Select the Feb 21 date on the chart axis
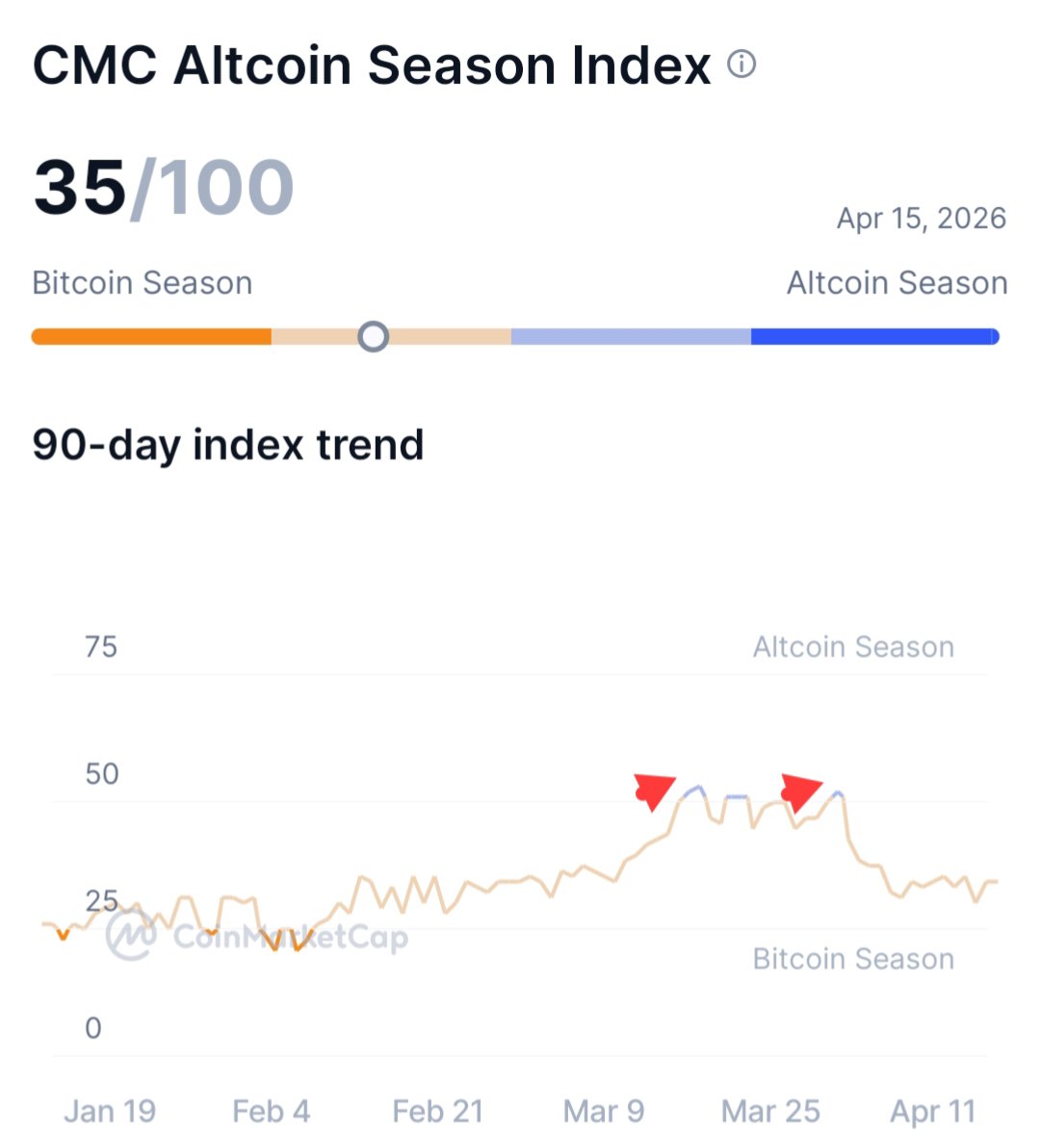Viewport: 1040px width, 1148px height. 438,1111
